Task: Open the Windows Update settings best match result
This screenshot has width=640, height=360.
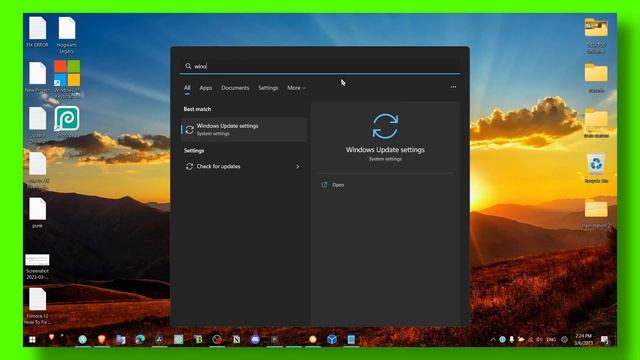Action: pos(244,129)
